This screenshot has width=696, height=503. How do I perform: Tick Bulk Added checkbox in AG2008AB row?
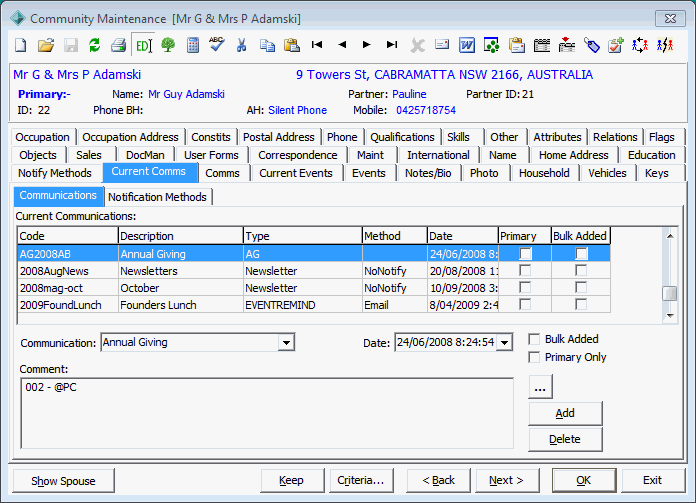tap(581, 254)
